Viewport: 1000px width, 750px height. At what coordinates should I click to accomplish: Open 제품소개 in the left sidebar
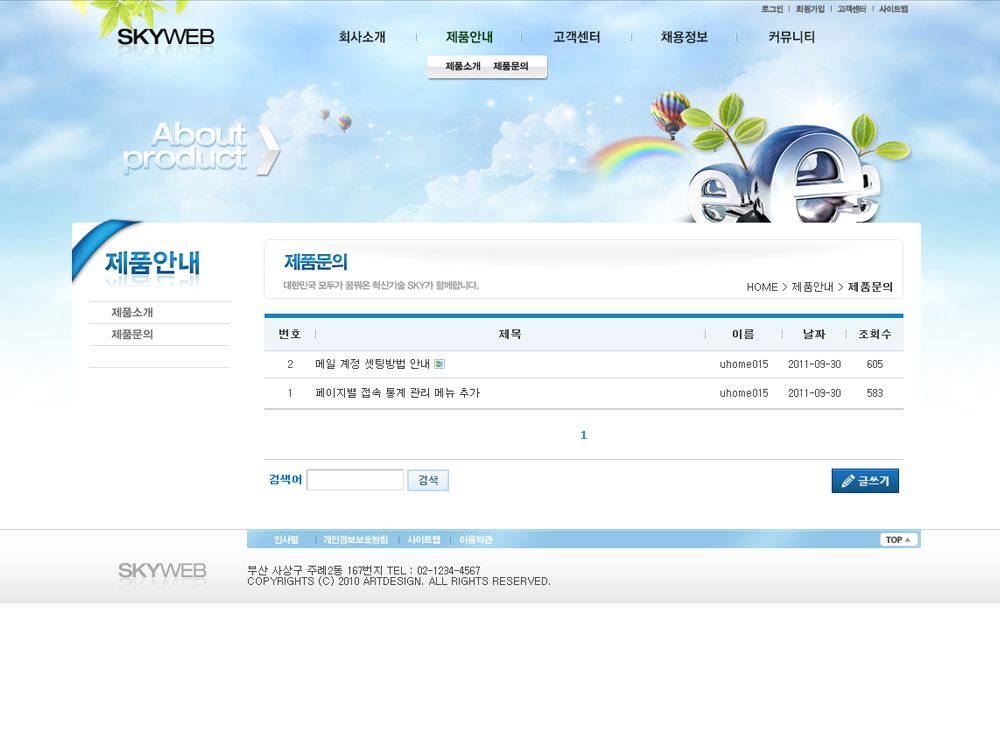[x=132, y=313]
